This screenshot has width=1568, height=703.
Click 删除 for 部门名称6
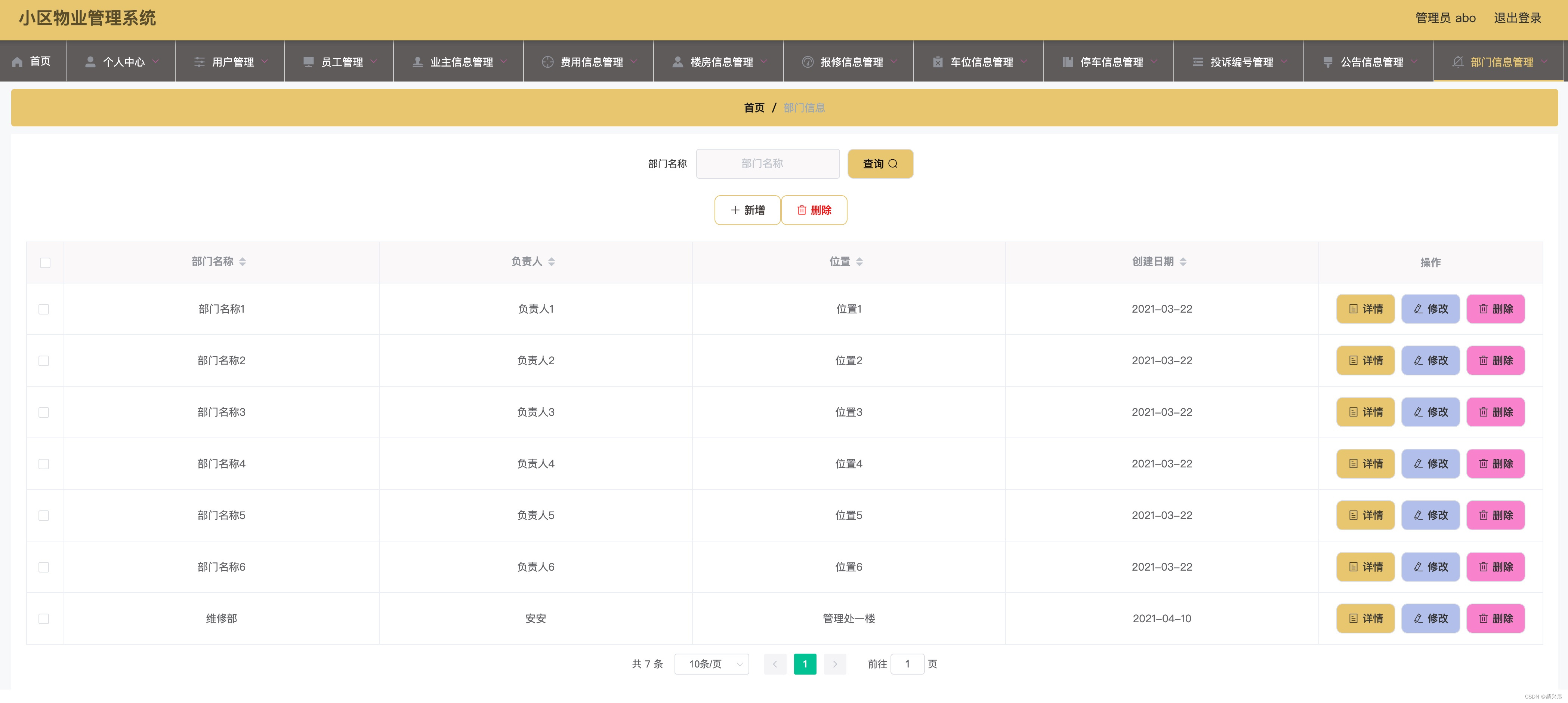point(1496,567)
